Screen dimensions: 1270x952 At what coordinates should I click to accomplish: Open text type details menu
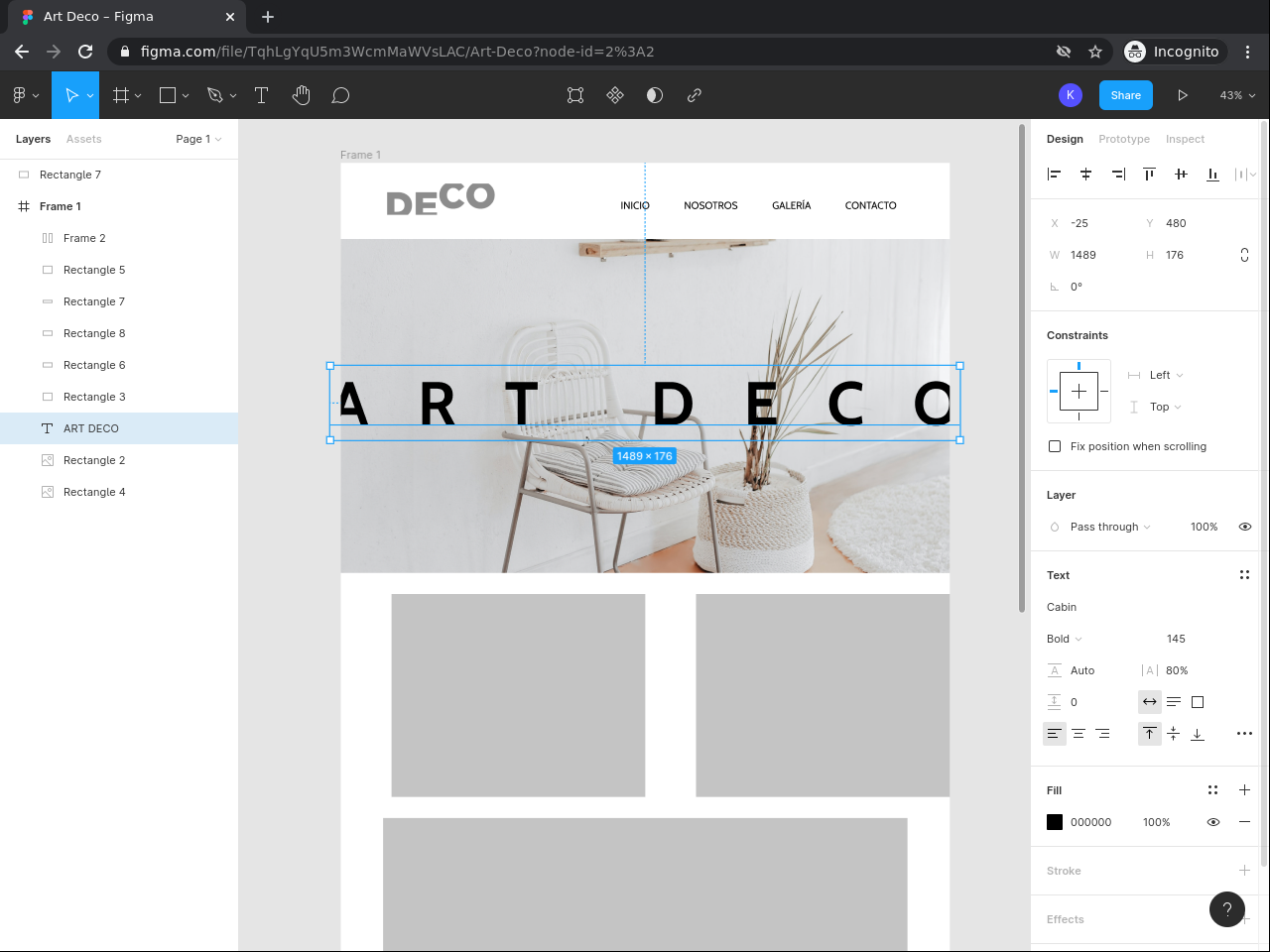(x=1244, y=734)
